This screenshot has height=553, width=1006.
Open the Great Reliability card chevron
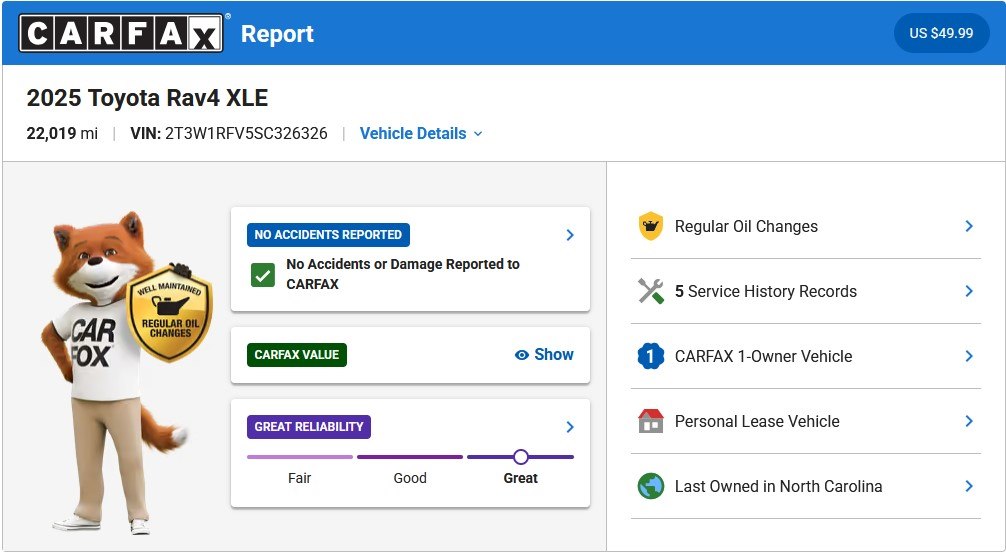[570, 427]
